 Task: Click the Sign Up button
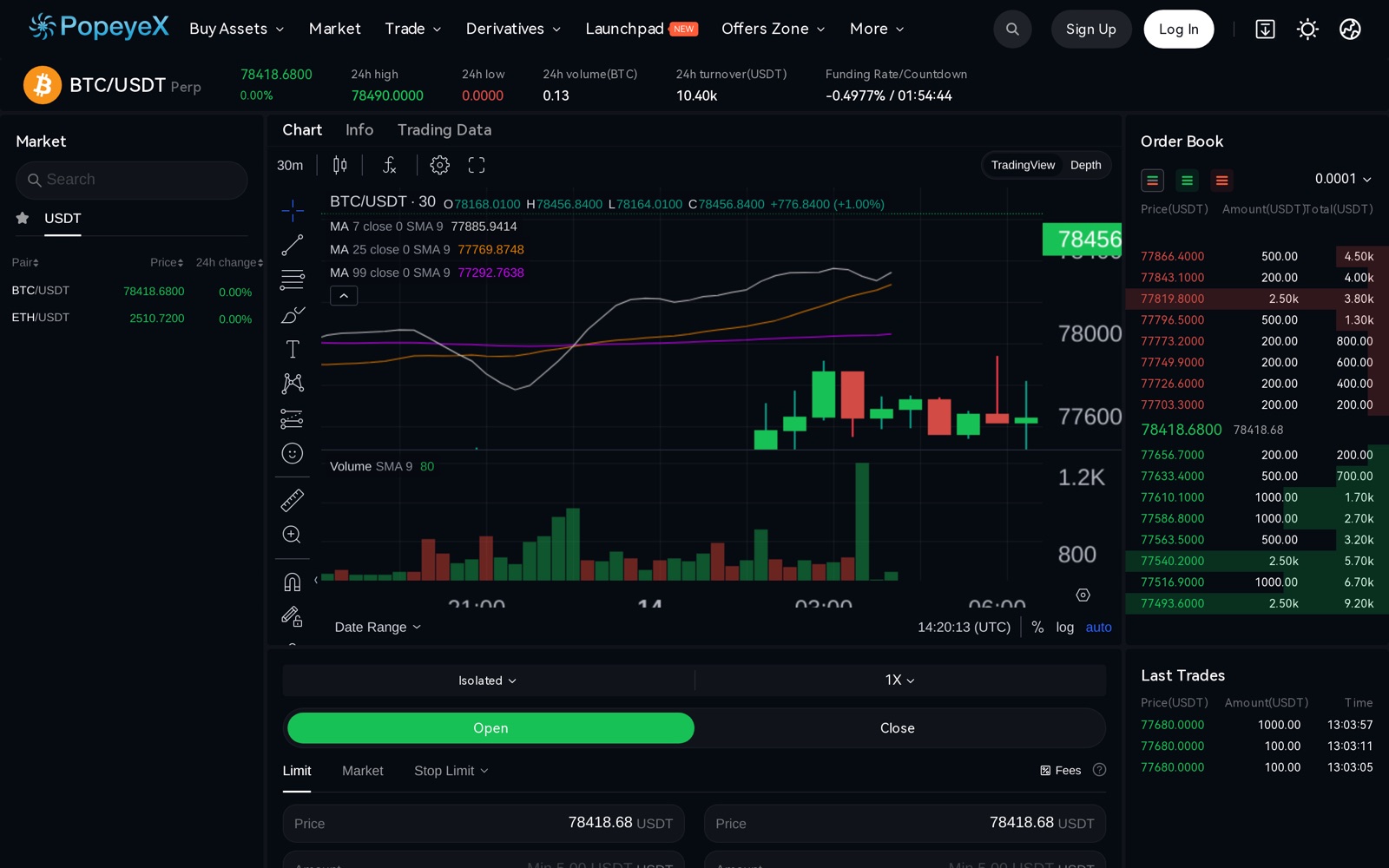(x=1091, y=30)
